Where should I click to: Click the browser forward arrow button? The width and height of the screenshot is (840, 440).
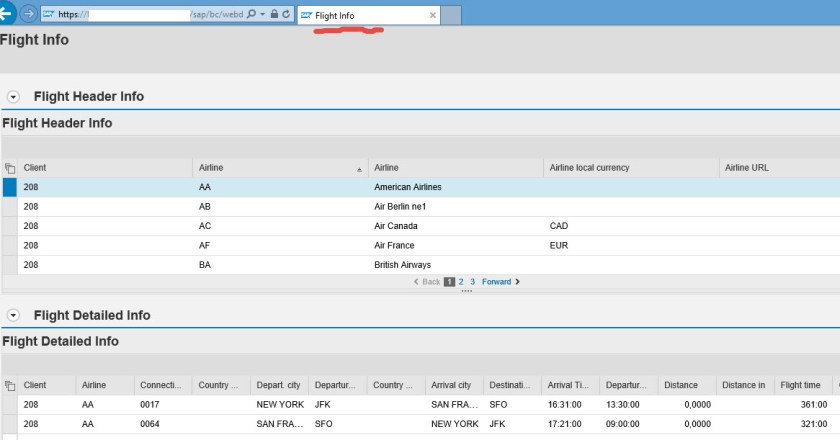pos(28,15)
